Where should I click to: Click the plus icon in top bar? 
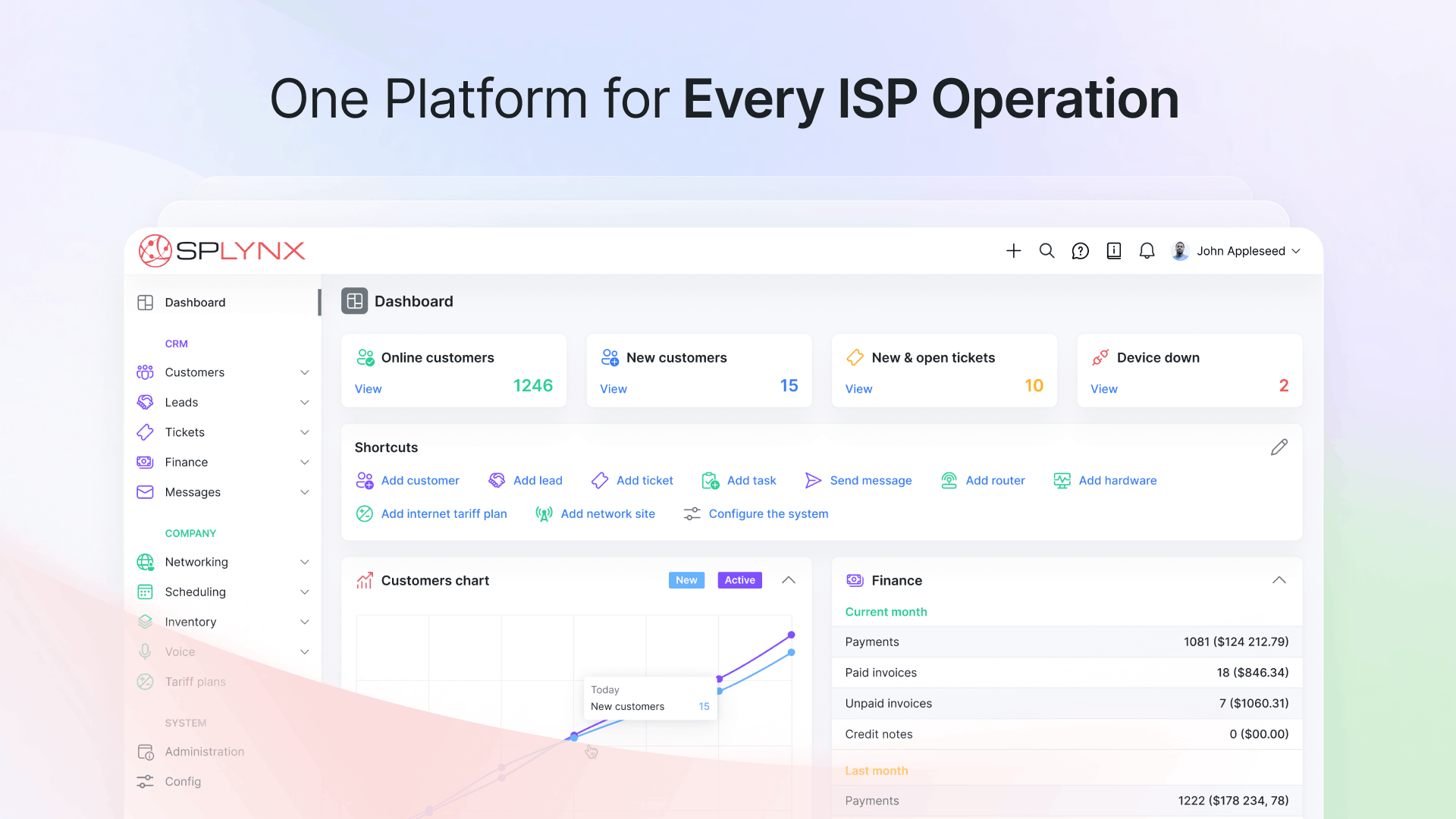pyautogui.click(x=1014, y=251)
